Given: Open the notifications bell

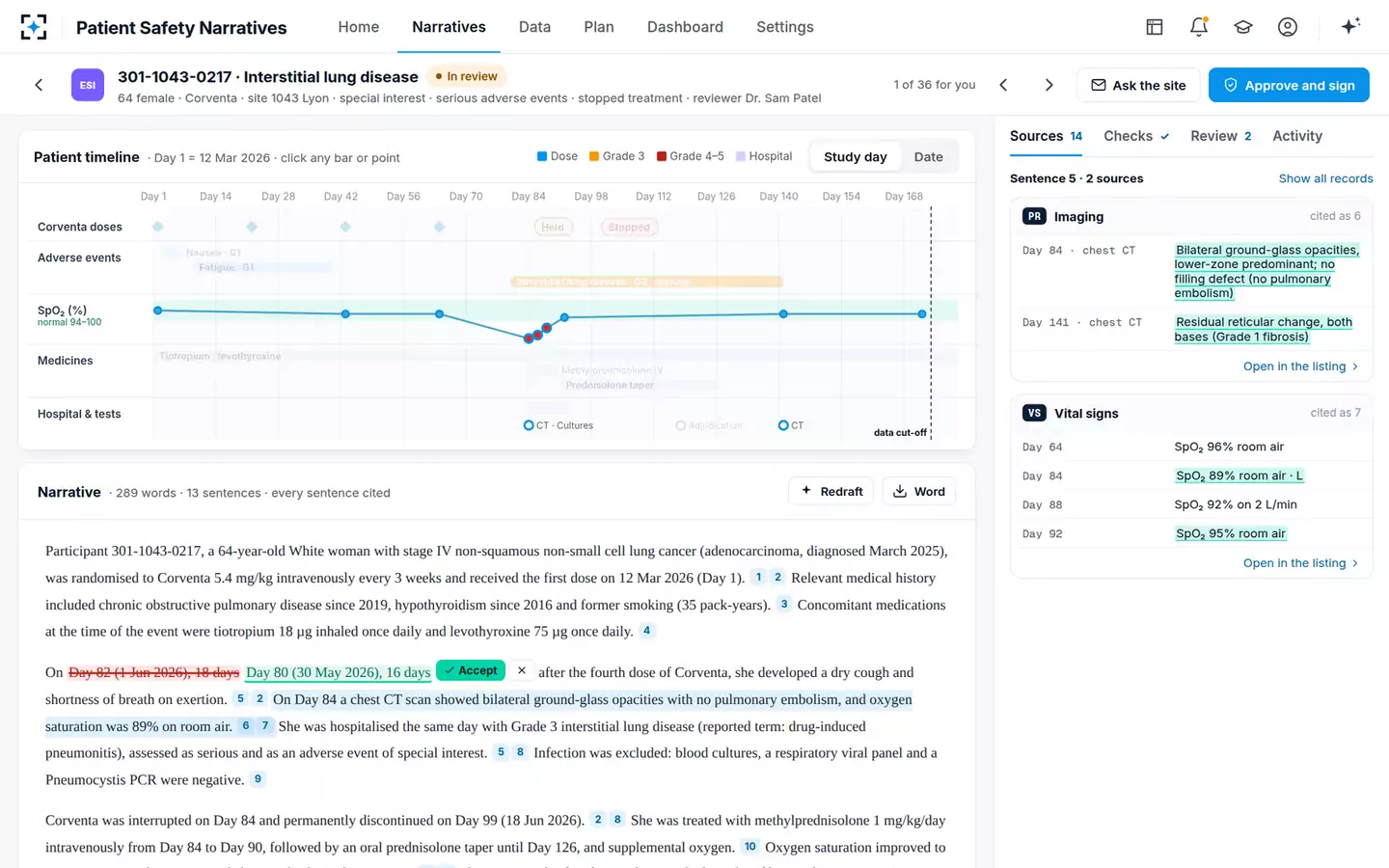Looking at the screenshot, I should [x=1199, y=27].
